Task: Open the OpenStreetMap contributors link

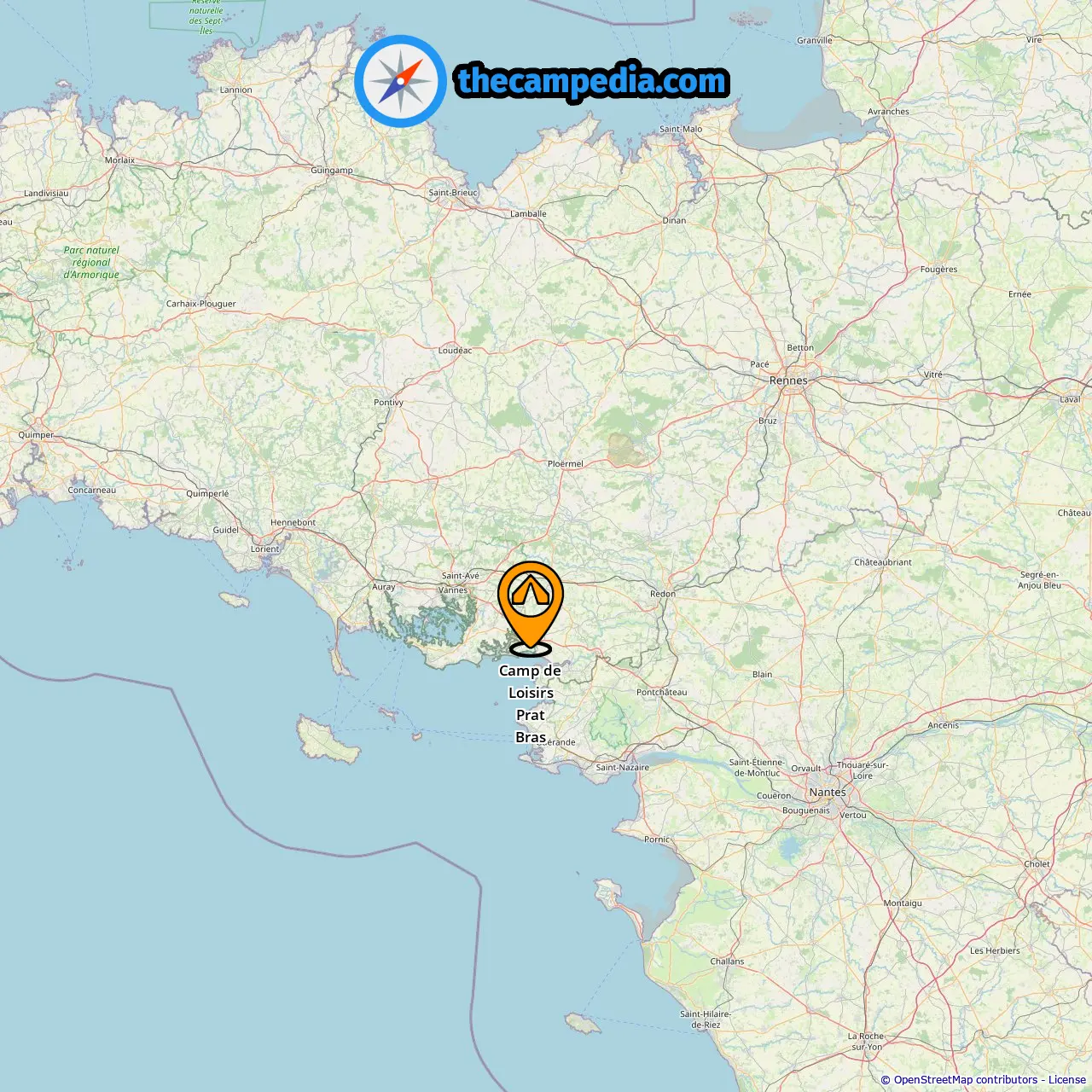Action: [x=966, y=1080]
